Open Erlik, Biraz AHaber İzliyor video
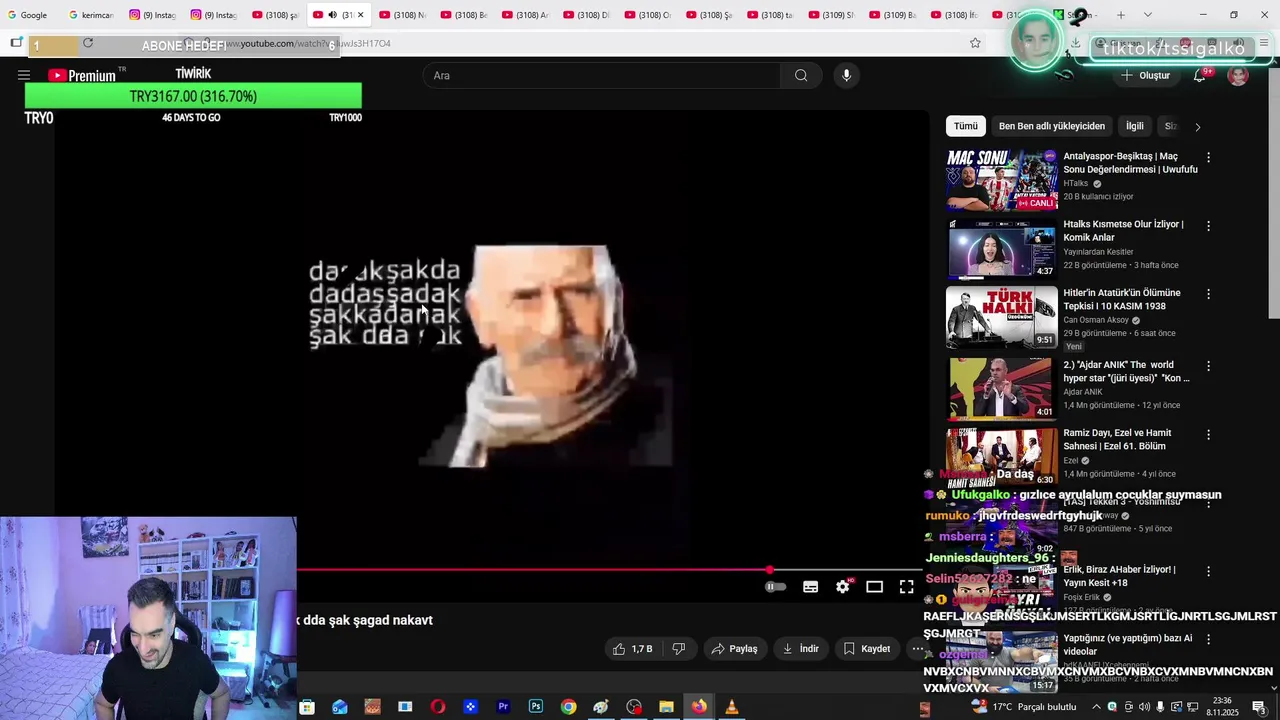Viewport: 1280px width, 720px height. coord(1119,576)
